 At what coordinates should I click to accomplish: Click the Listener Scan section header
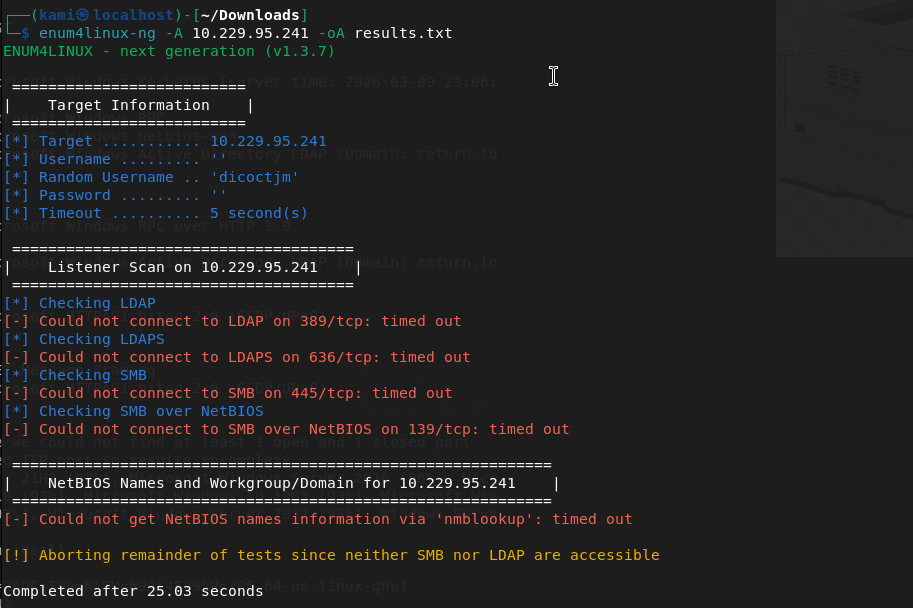point(182,267)
